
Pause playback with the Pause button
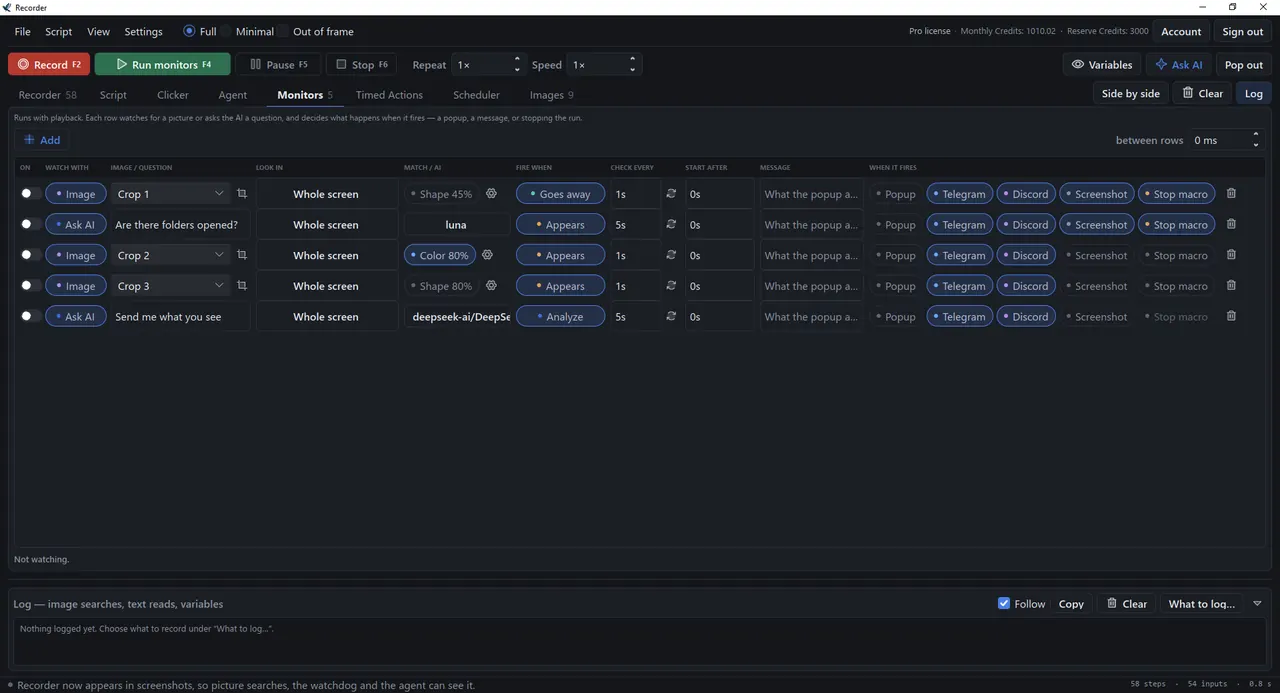[279, 65]
